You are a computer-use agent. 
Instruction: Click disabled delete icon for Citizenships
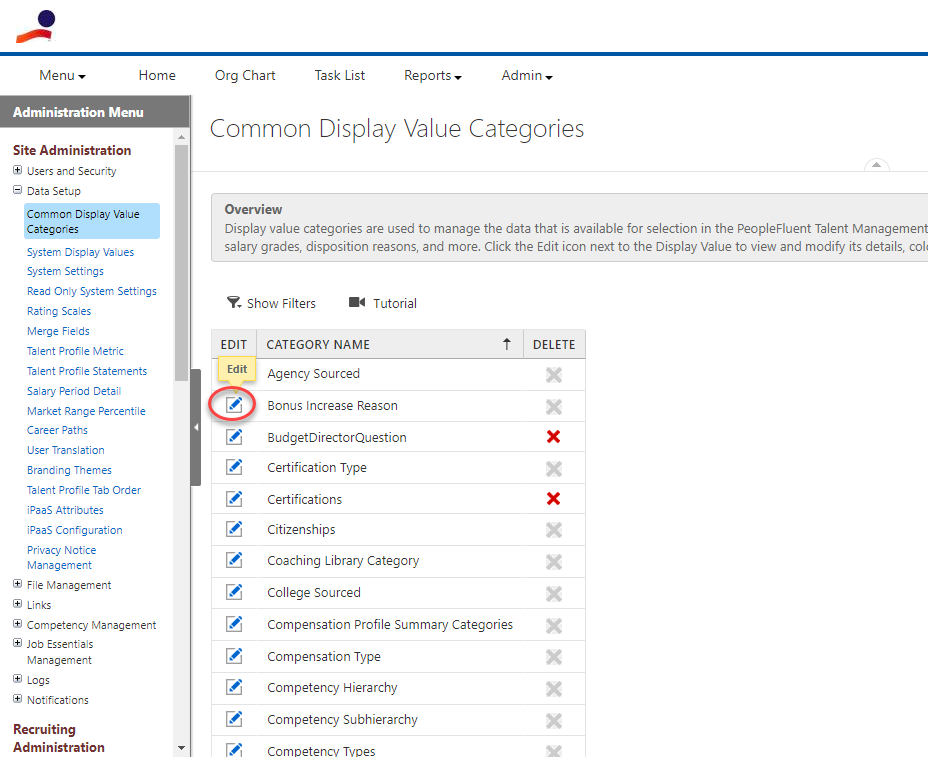(x=554, y=530)
